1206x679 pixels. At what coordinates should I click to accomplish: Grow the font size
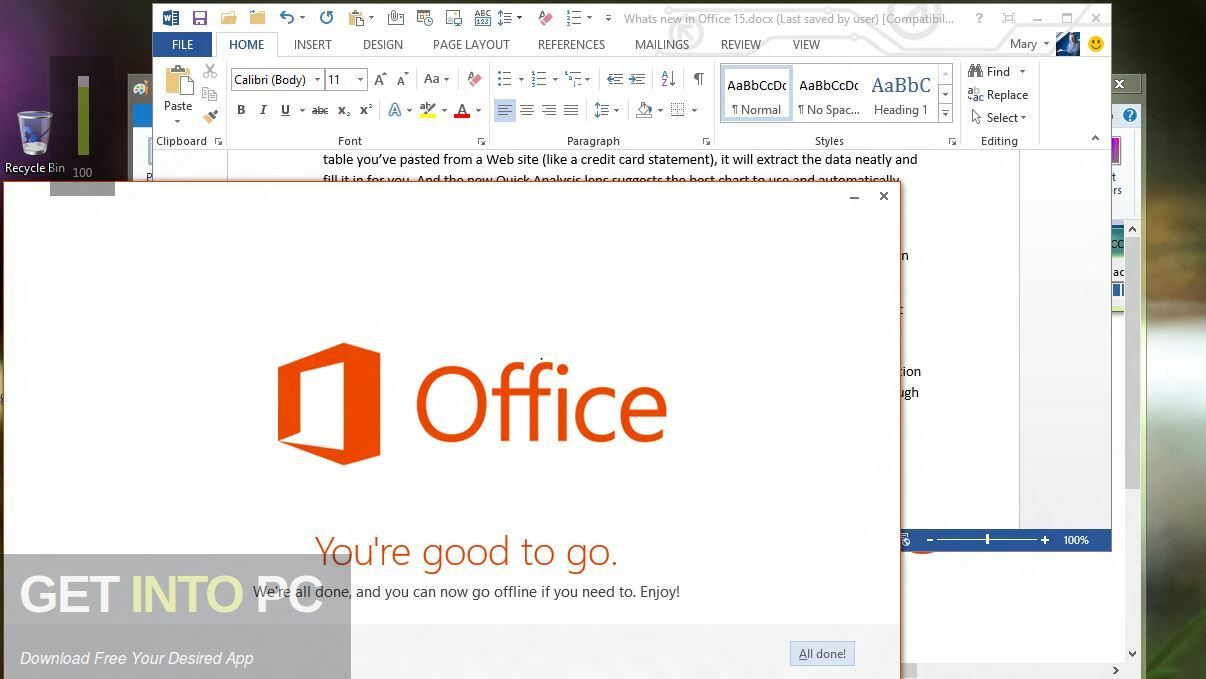pyautogui.click(x=380, y=79)
